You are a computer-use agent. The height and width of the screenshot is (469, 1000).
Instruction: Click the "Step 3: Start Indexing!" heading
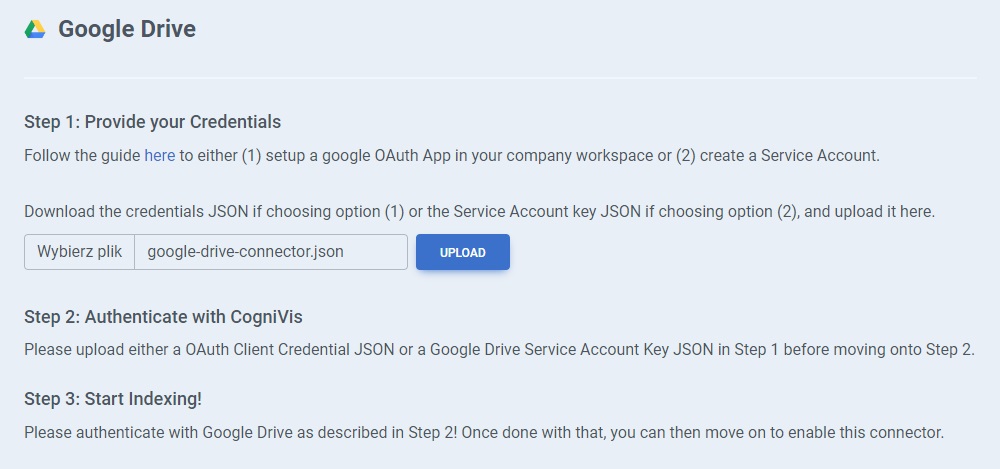click(x=113, y=399)
